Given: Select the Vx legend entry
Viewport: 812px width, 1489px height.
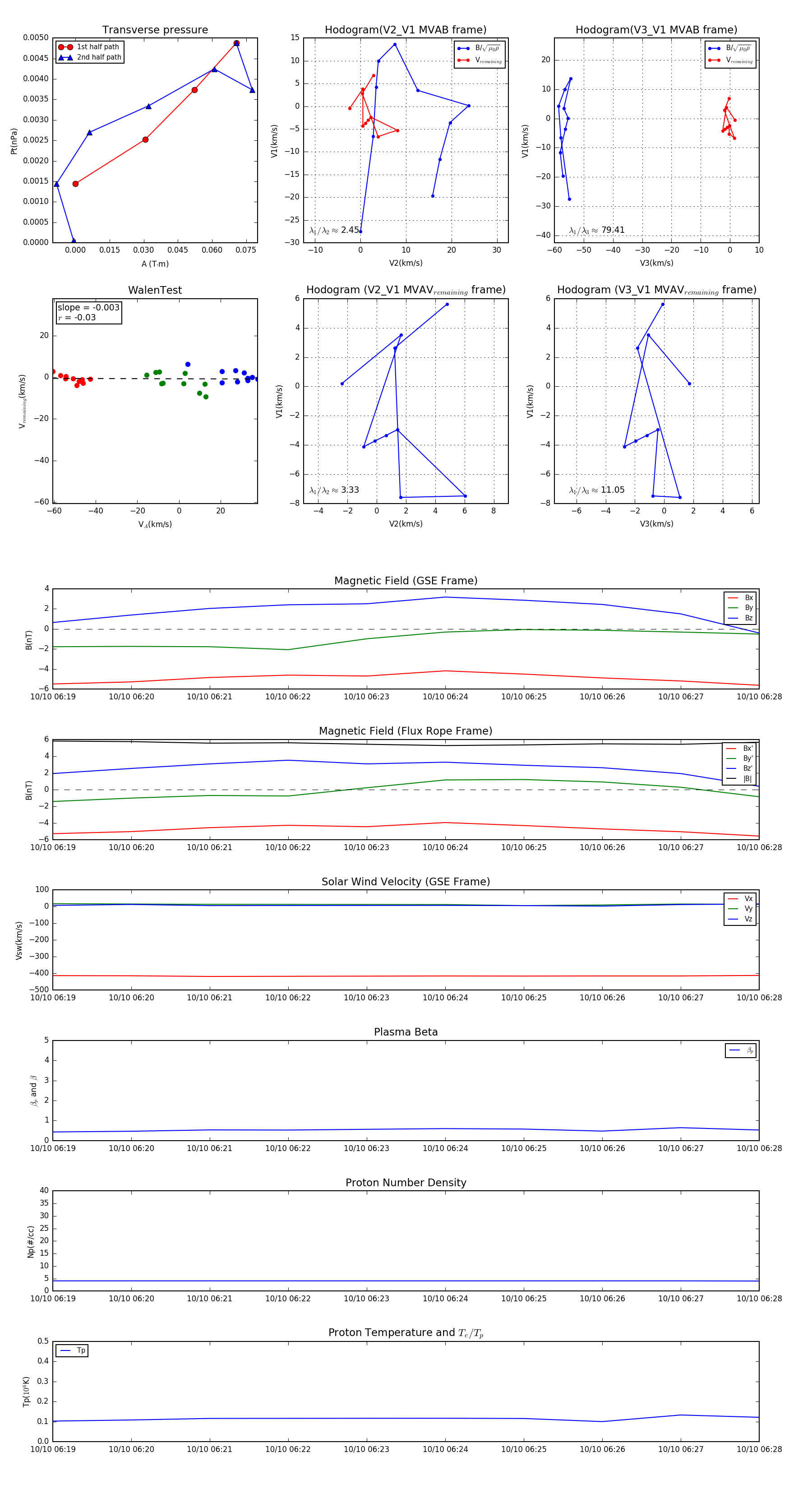Looking at the screenshot, I should pyautogui.click(x=740, y=899).
